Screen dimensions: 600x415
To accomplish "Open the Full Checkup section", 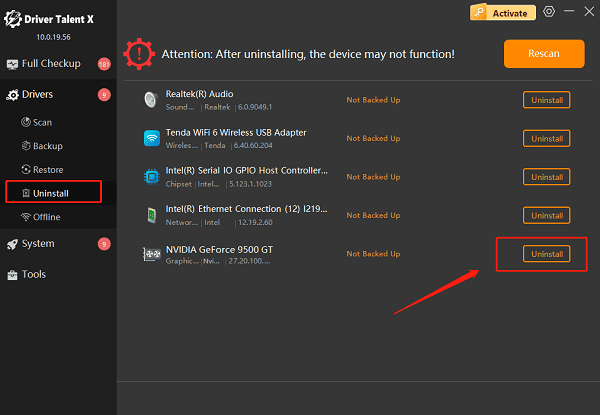I will pos(58,63).
